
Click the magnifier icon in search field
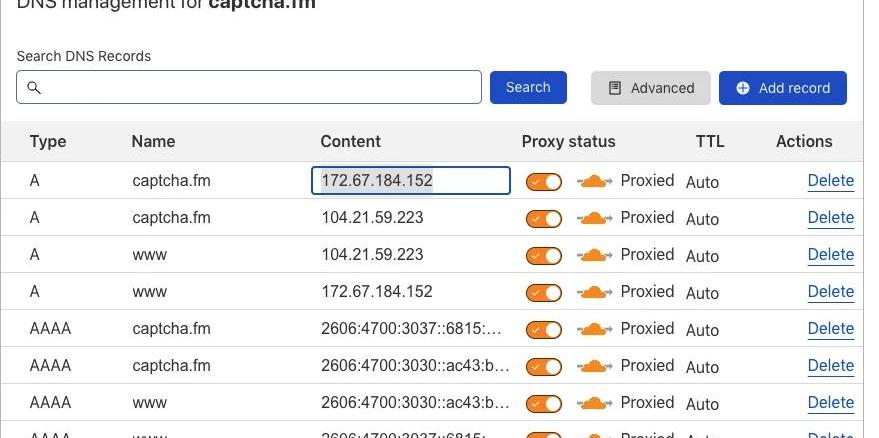point(34,88)
